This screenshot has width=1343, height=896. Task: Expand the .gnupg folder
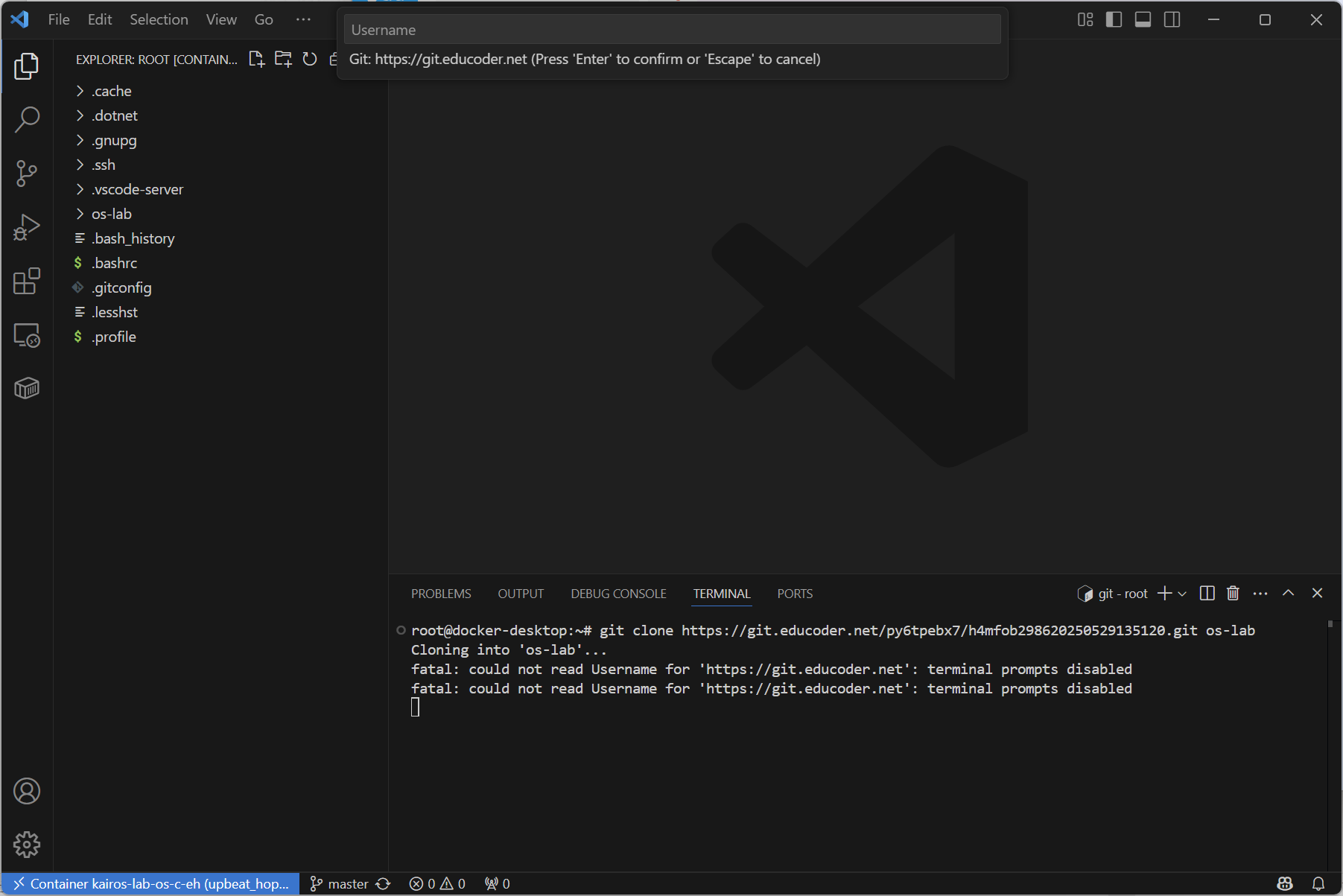coord(220,140)
